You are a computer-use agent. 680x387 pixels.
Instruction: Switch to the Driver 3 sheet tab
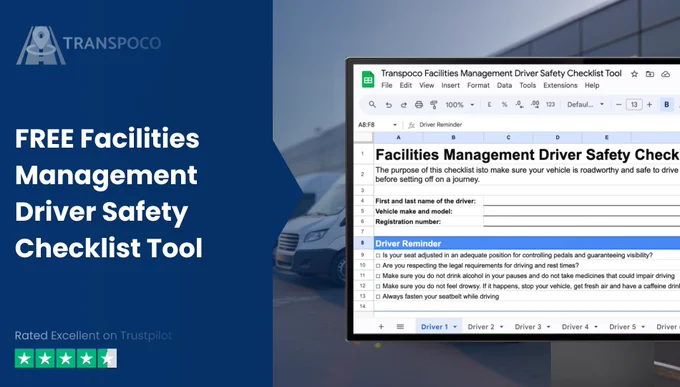pos(528,327)
